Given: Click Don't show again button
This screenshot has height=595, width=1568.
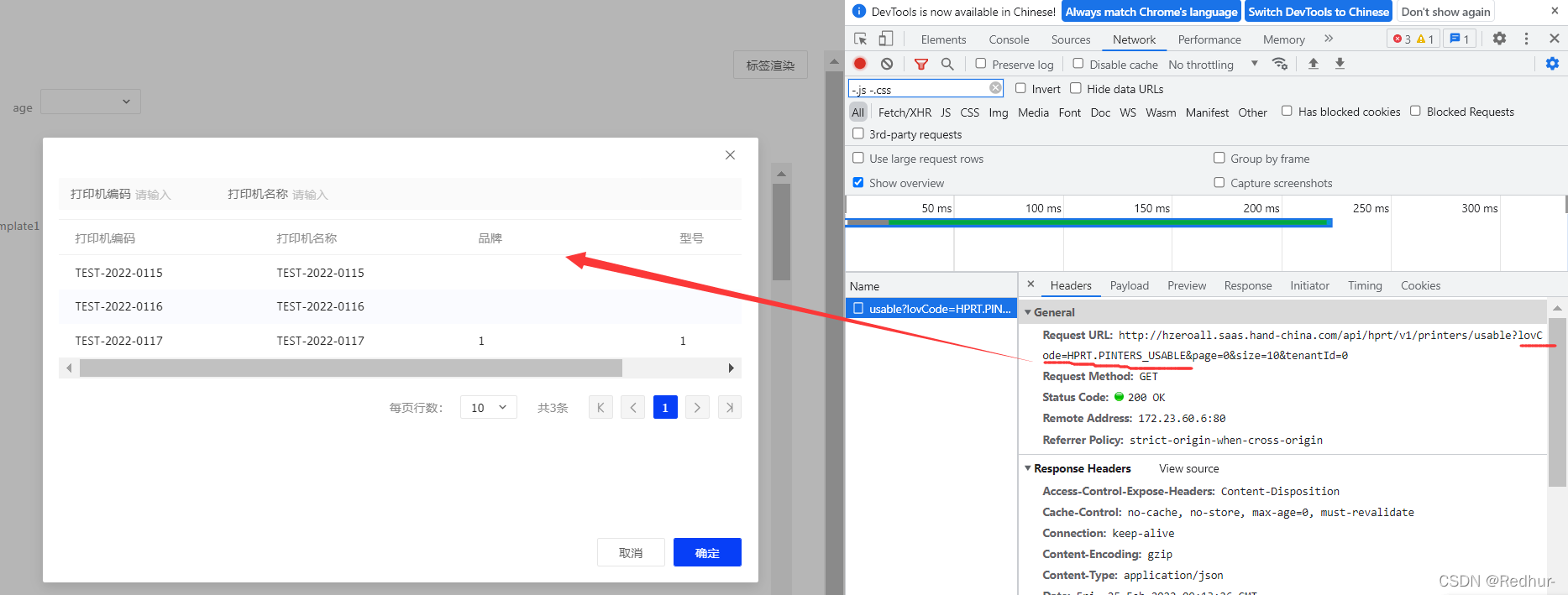Looking at the screenshot, I should pos(1445,12).
